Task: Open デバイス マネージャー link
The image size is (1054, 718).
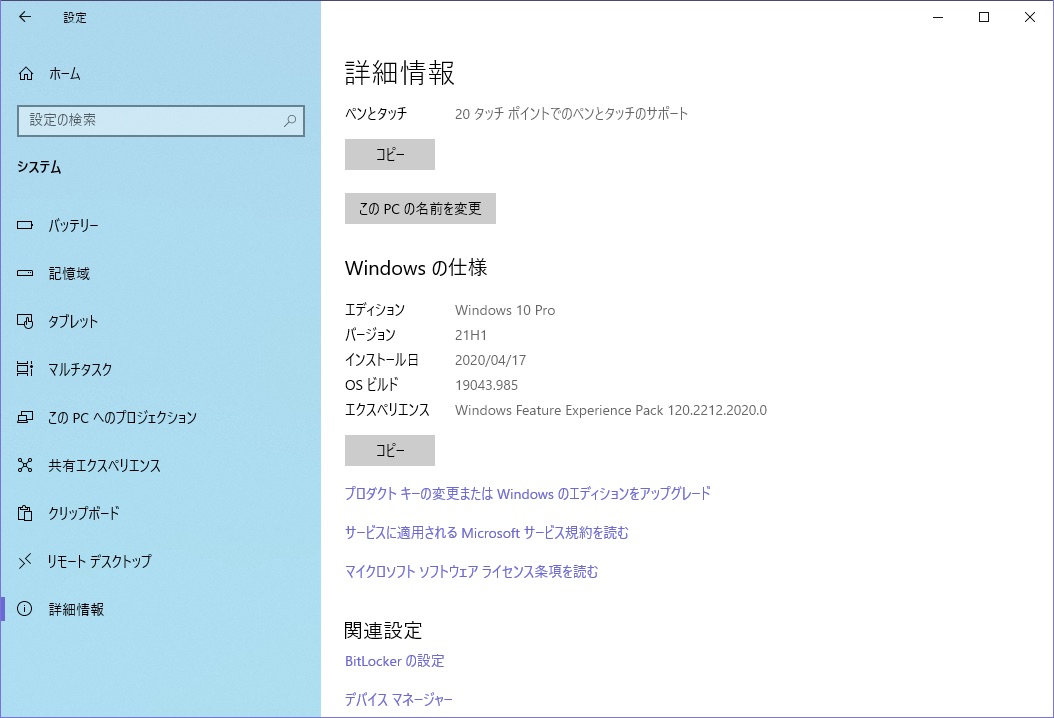Action: [x=399, y=700]
